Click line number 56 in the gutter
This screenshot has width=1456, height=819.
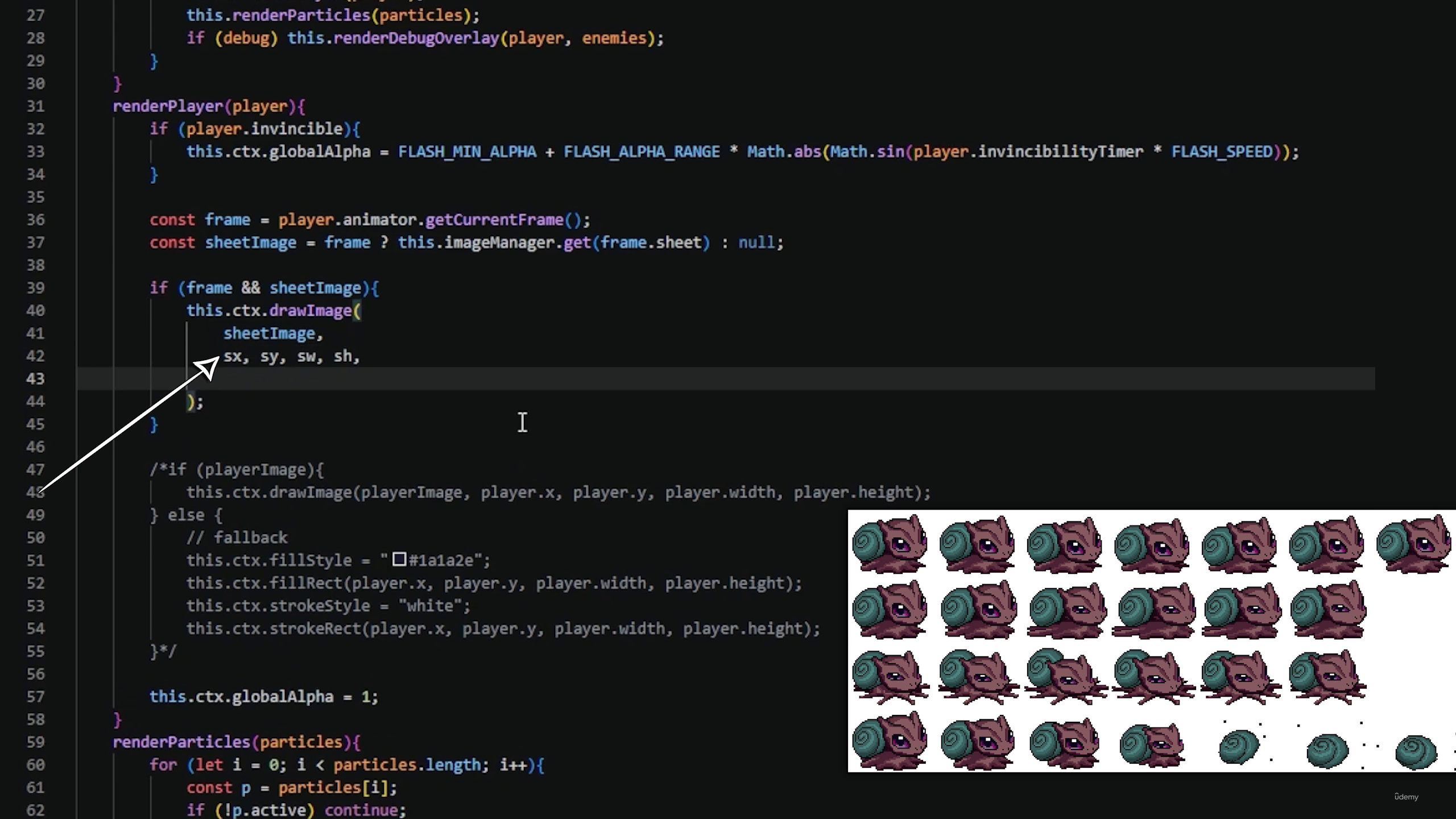pos(35,675)
